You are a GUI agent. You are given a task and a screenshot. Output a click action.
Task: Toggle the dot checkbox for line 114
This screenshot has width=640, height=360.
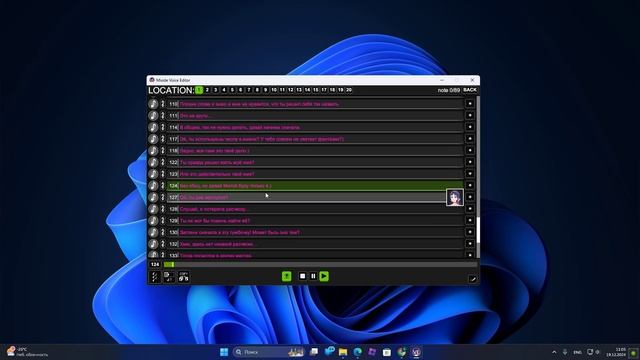(x=470, y=127)
